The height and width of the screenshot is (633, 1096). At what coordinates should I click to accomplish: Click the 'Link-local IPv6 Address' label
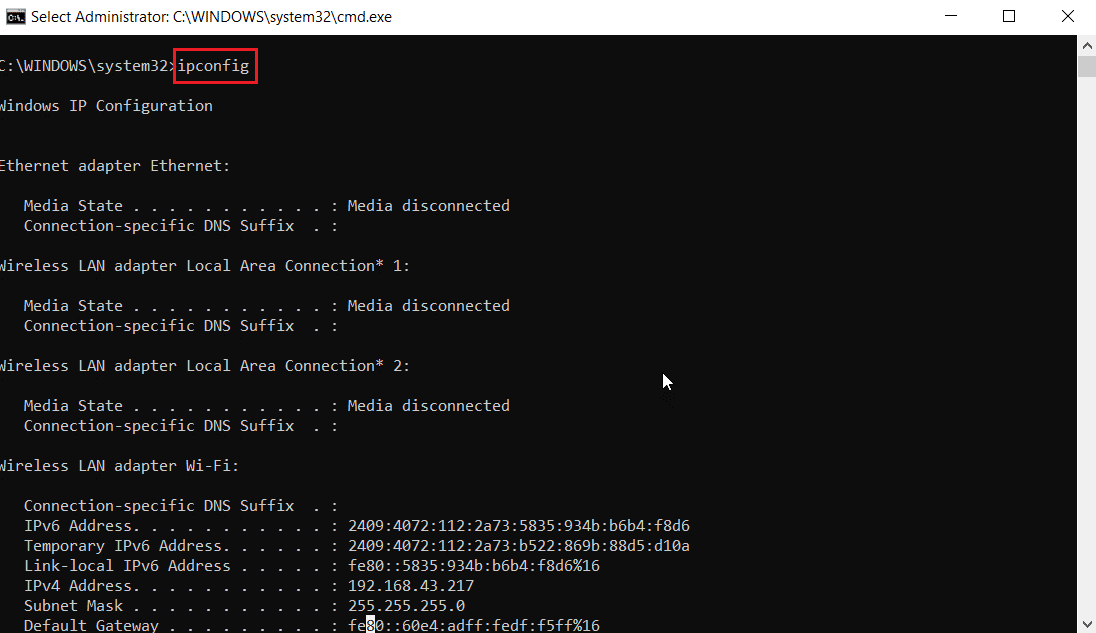click(x=127, y=565)
